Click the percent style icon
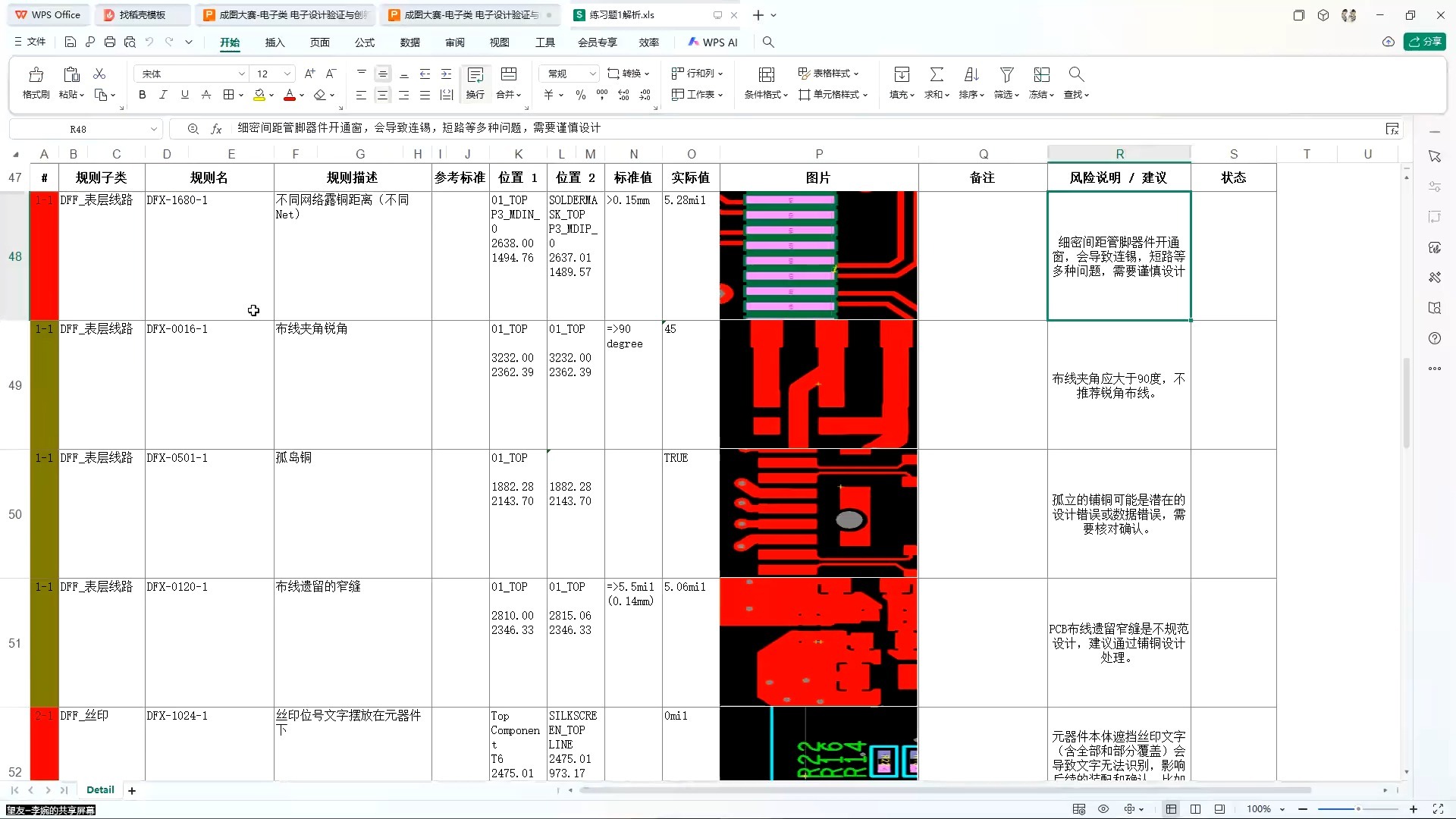Image resolution: width=1456 pixels, height=819 pixels. tap(580, 95)
